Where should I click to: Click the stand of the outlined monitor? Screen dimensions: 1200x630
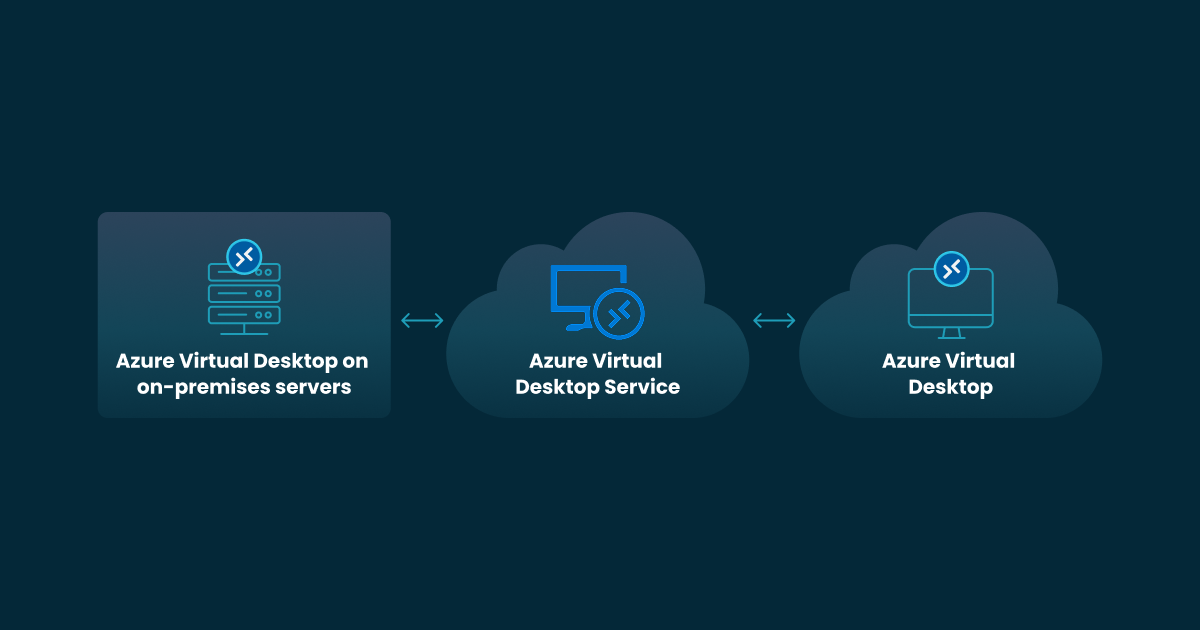(x=950, y=333)
